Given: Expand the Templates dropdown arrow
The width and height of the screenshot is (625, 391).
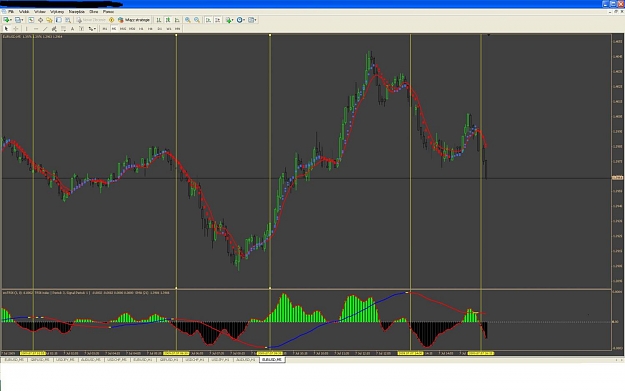Looking at the screenshot, I should point(256,20).
